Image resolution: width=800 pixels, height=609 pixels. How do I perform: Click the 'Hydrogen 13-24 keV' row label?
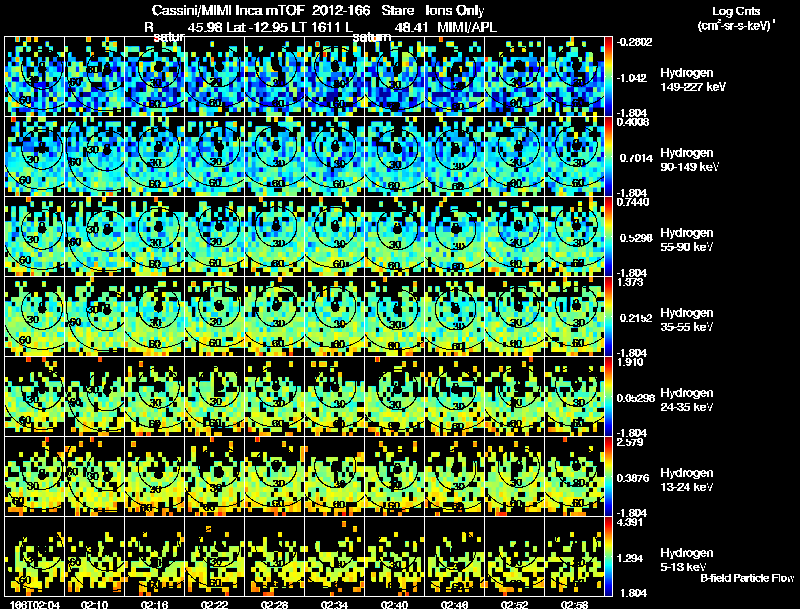coord(686,480)
